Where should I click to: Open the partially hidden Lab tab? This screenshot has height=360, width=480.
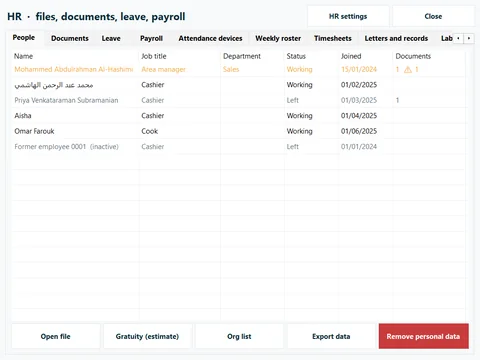446,38
